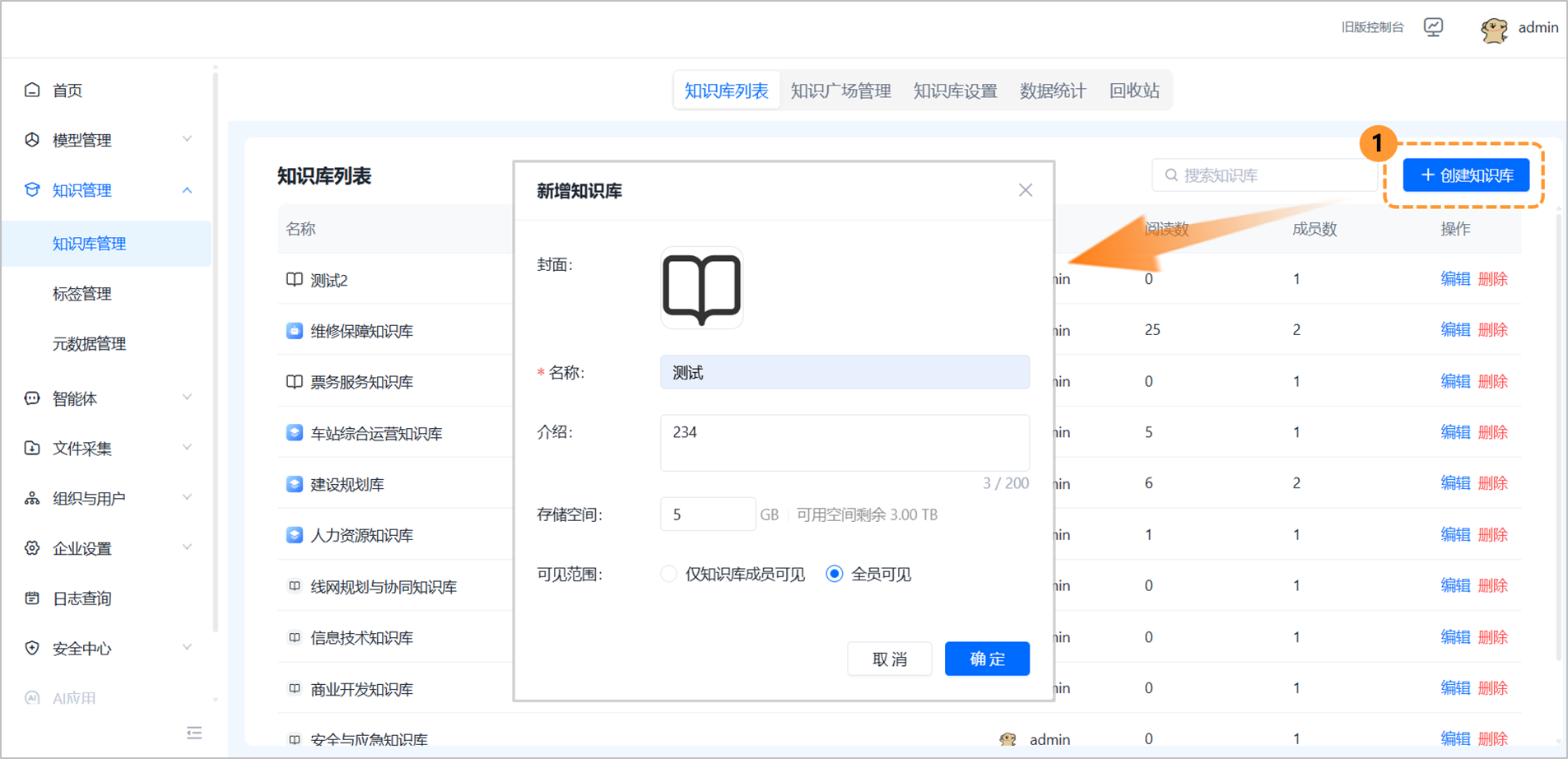Expand the 企业设置 menu chevron
The width and height of the screenshot is (1568, 759).
coord(188,547)
